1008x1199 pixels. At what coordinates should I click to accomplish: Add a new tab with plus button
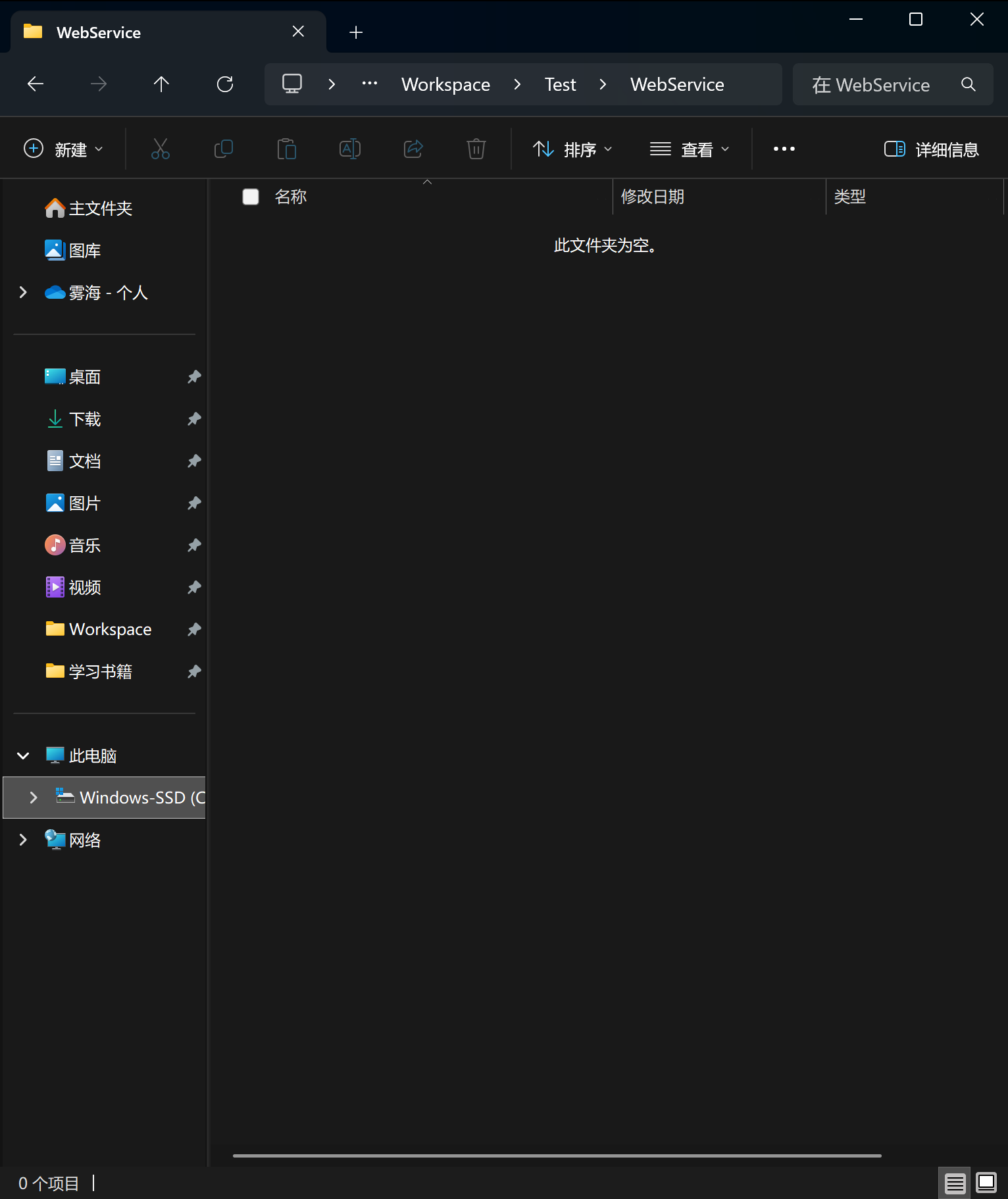tap(356, 32)
